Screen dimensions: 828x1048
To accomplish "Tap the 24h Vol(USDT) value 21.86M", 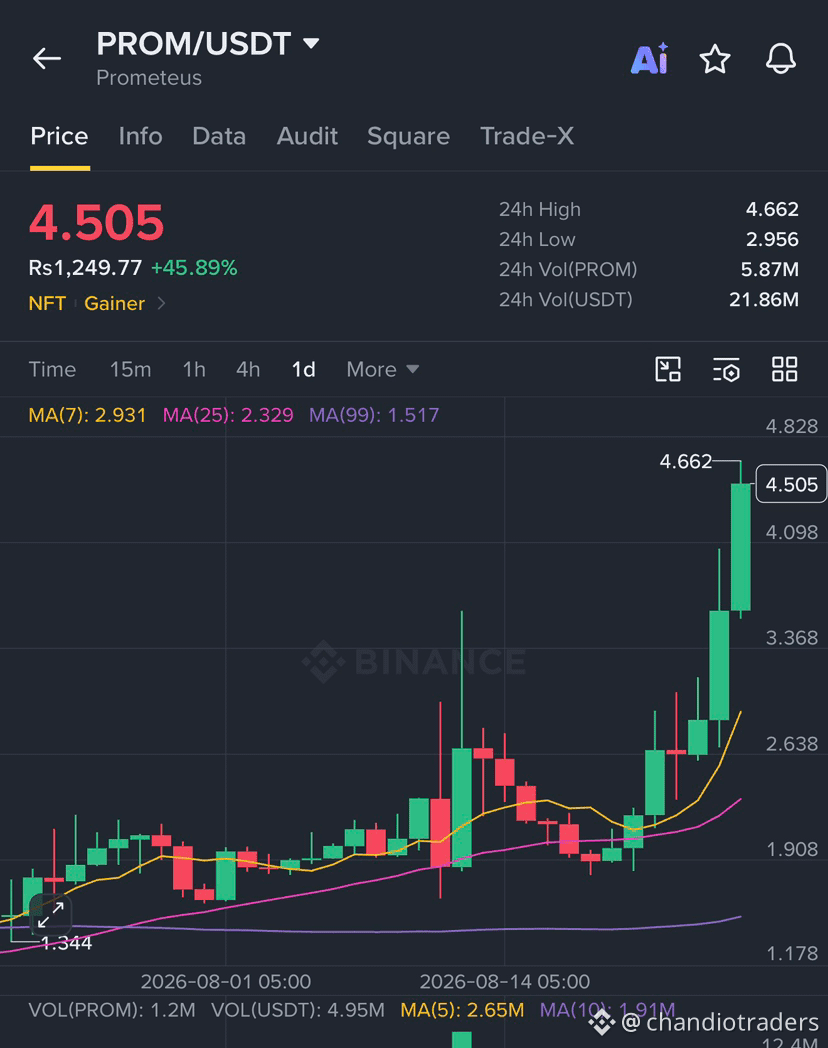I will tap(764, 299).
